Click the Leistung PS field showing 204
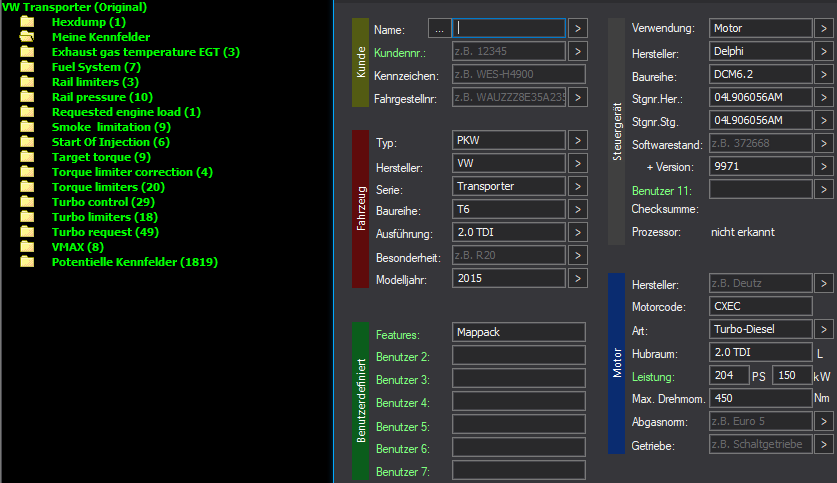The height and width of the screenshot is (483, 837). [x=729, y=375]
